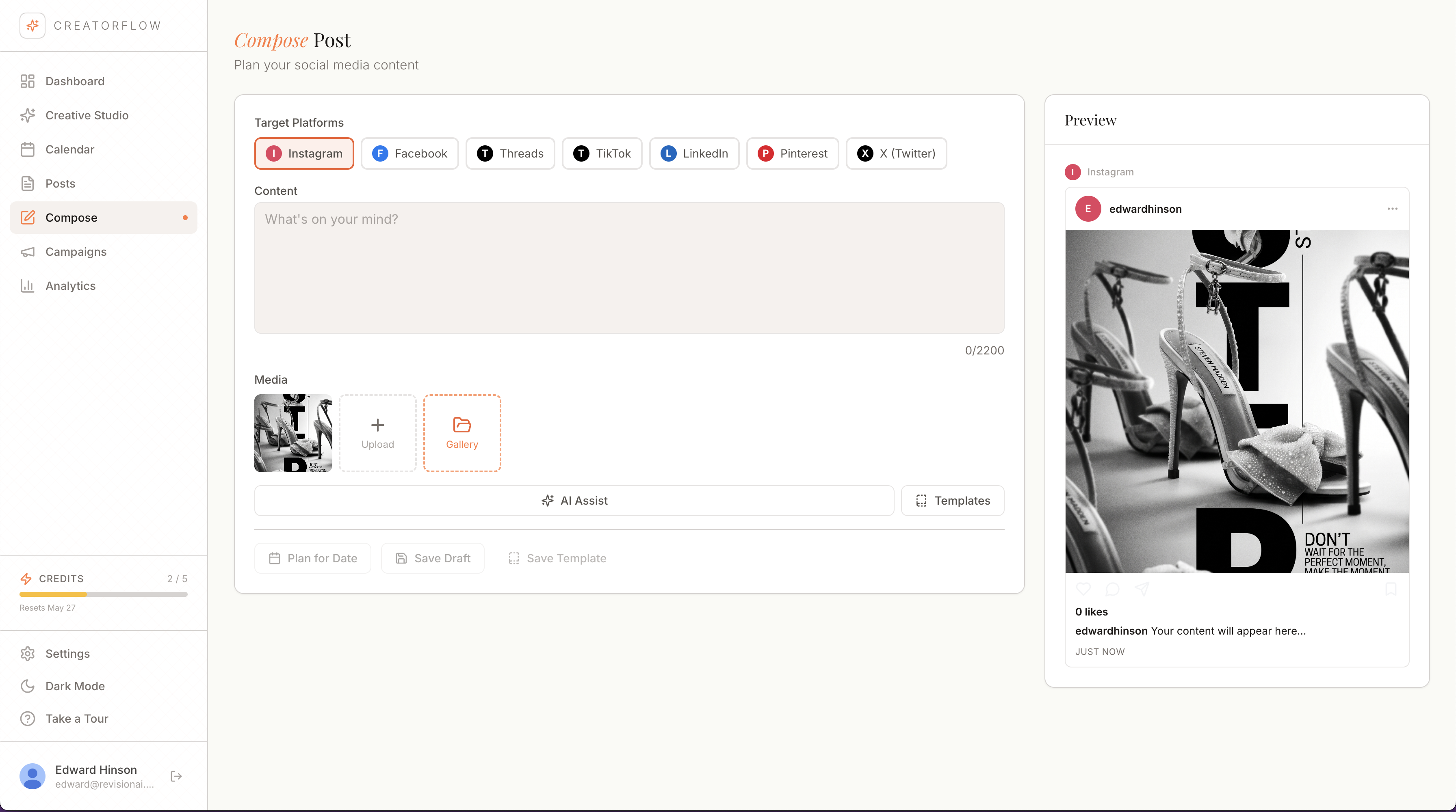Click the preview share send icon
1456x812 pixels.
[1142, 589]
